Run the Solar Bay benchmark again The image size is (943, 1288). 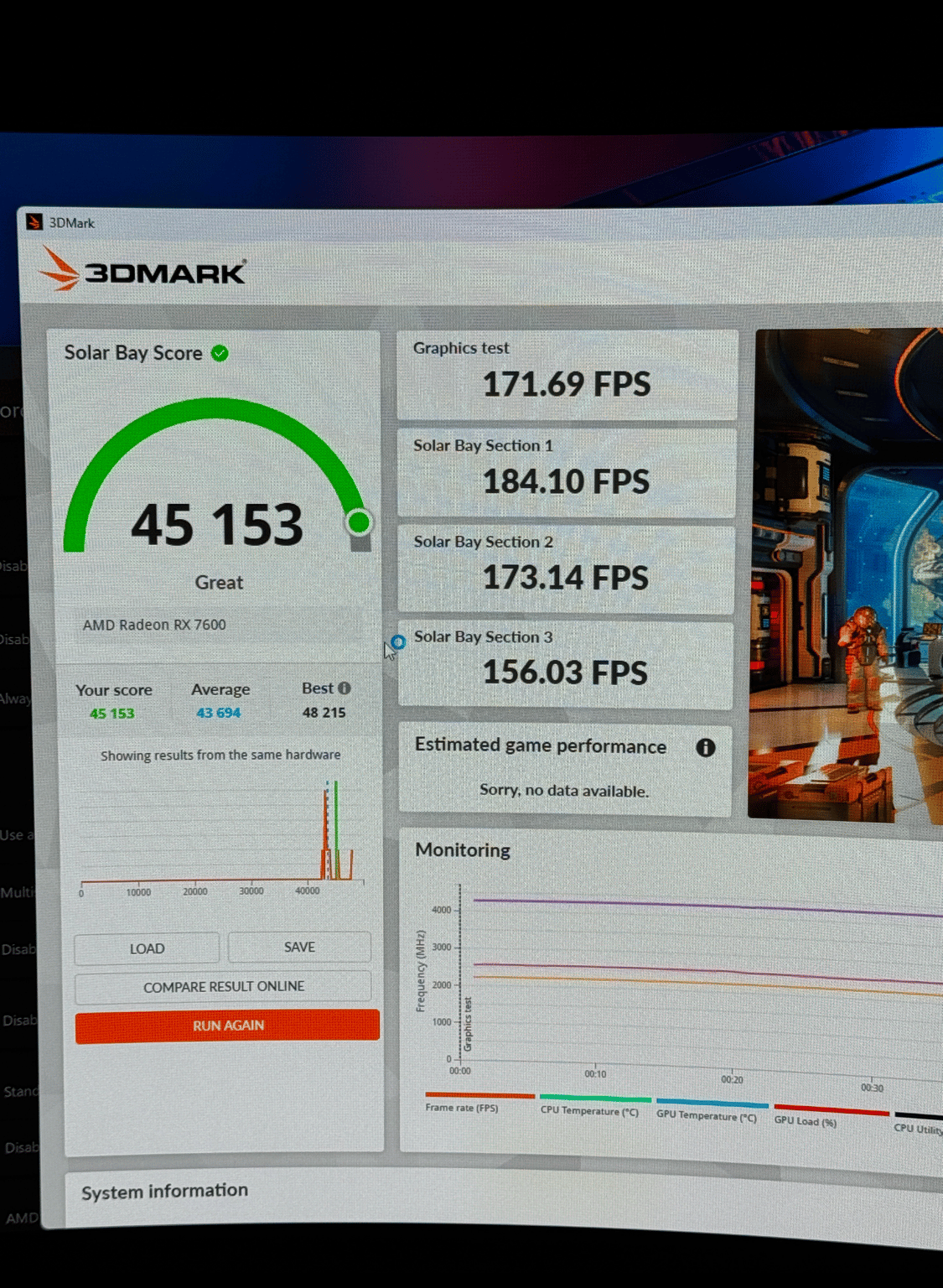227,1026
